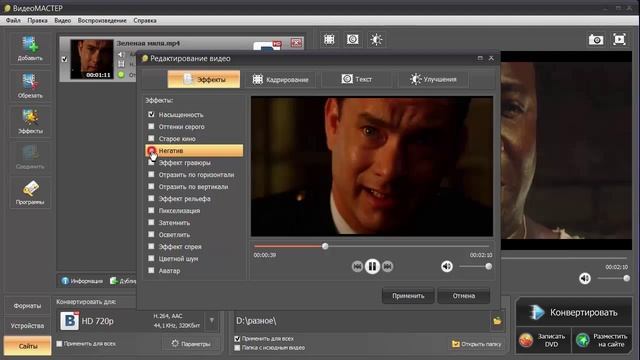Image resolution: width=640 pixels, height=360 pixels.
Task: Enable the Старое кино effect
Action: click(151, 138)
